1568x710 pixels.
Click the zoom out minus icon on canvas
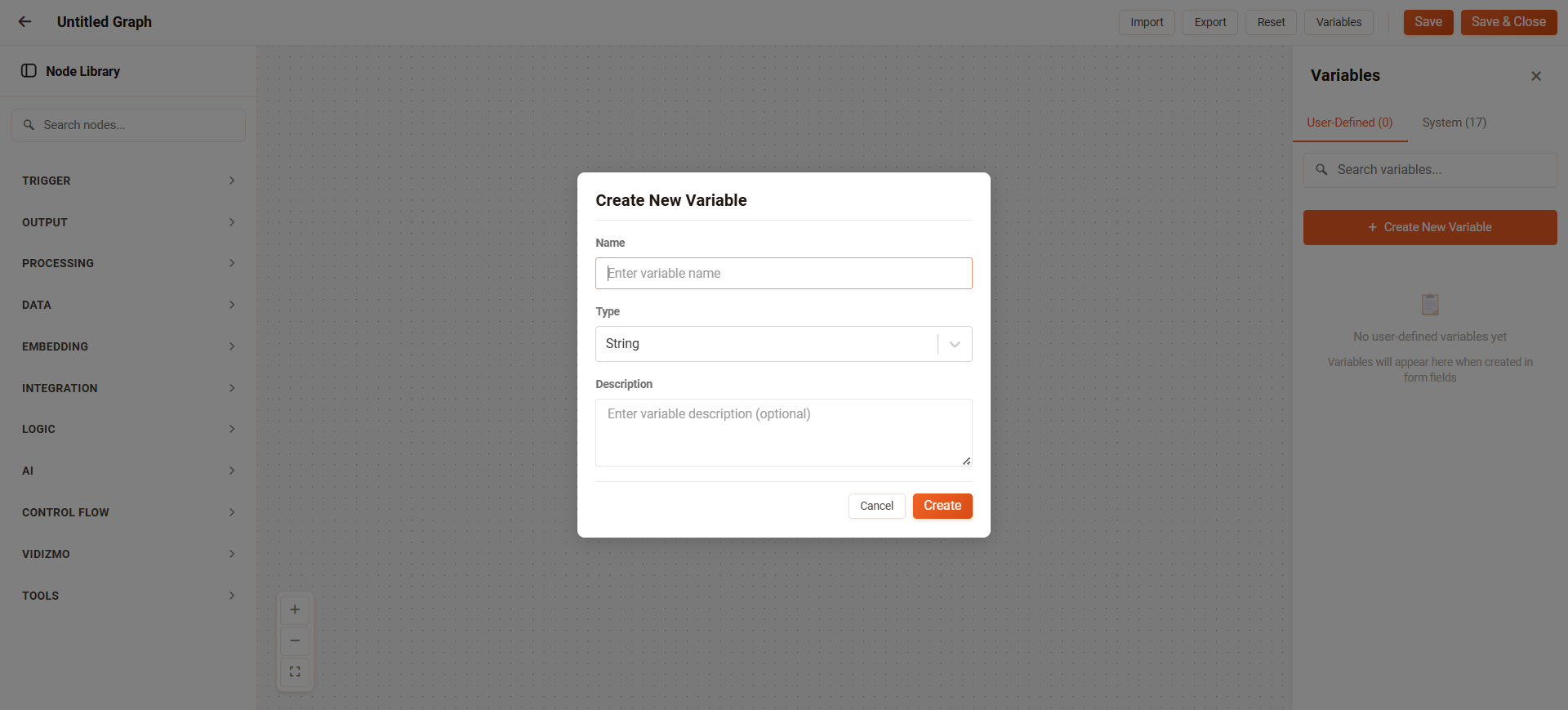[295, 641]
